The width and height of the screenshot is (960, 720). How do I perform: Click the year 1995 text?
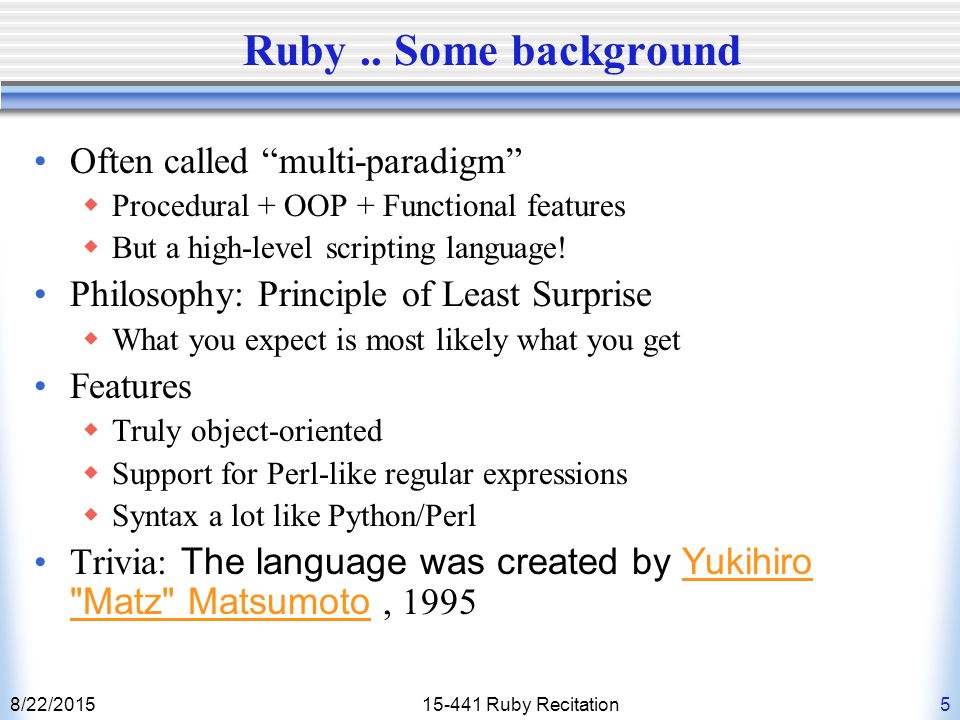pyautogui.click(x=440, y=602)
